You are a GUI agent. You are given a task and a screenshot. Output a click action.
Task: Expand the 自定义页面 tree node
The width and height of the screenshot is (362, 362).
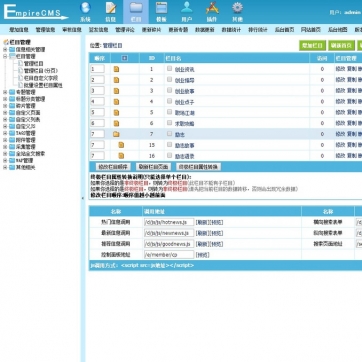click(5, 113)
